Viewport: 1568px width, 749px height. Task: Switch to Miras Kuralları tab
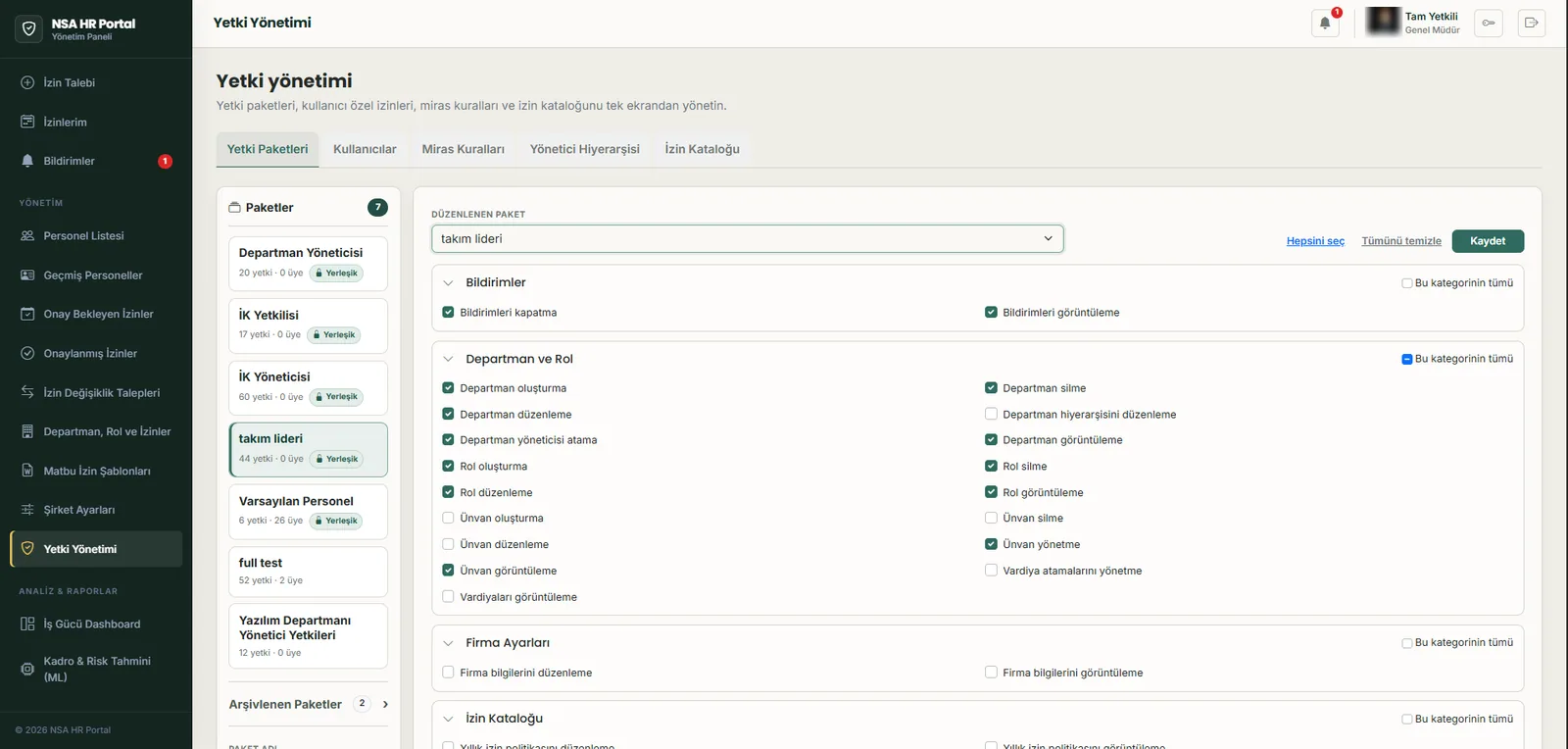click(463, 149)
